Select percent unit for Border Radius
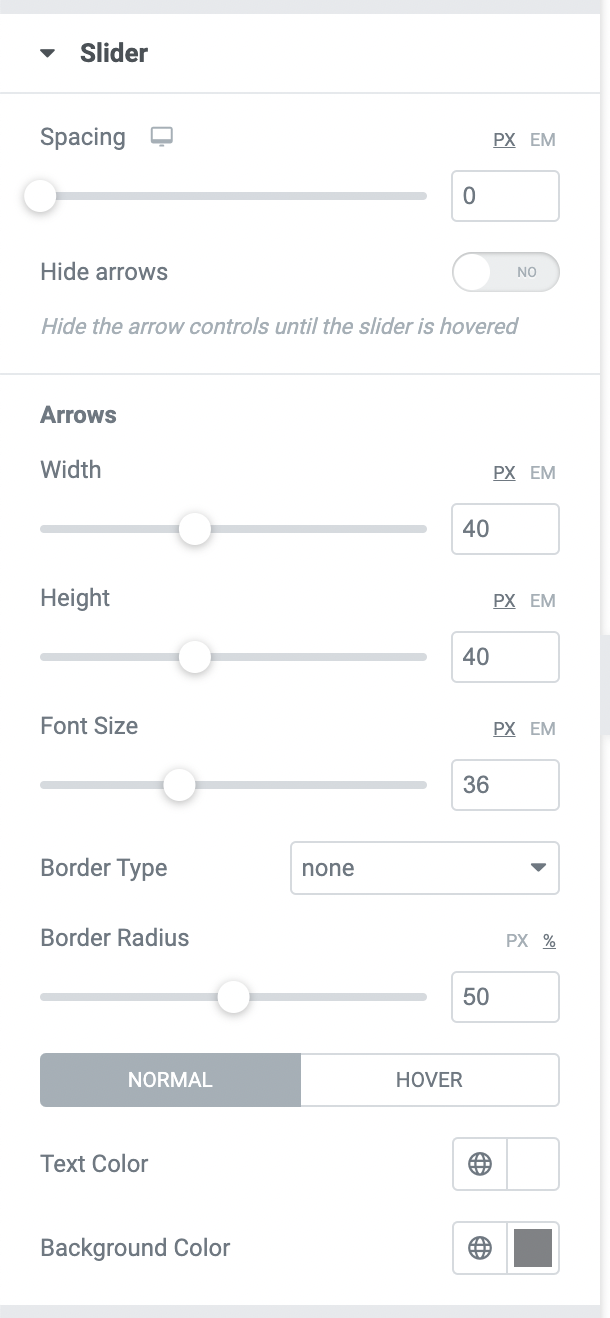This screenshot has height=1318, width=610. 549,941
